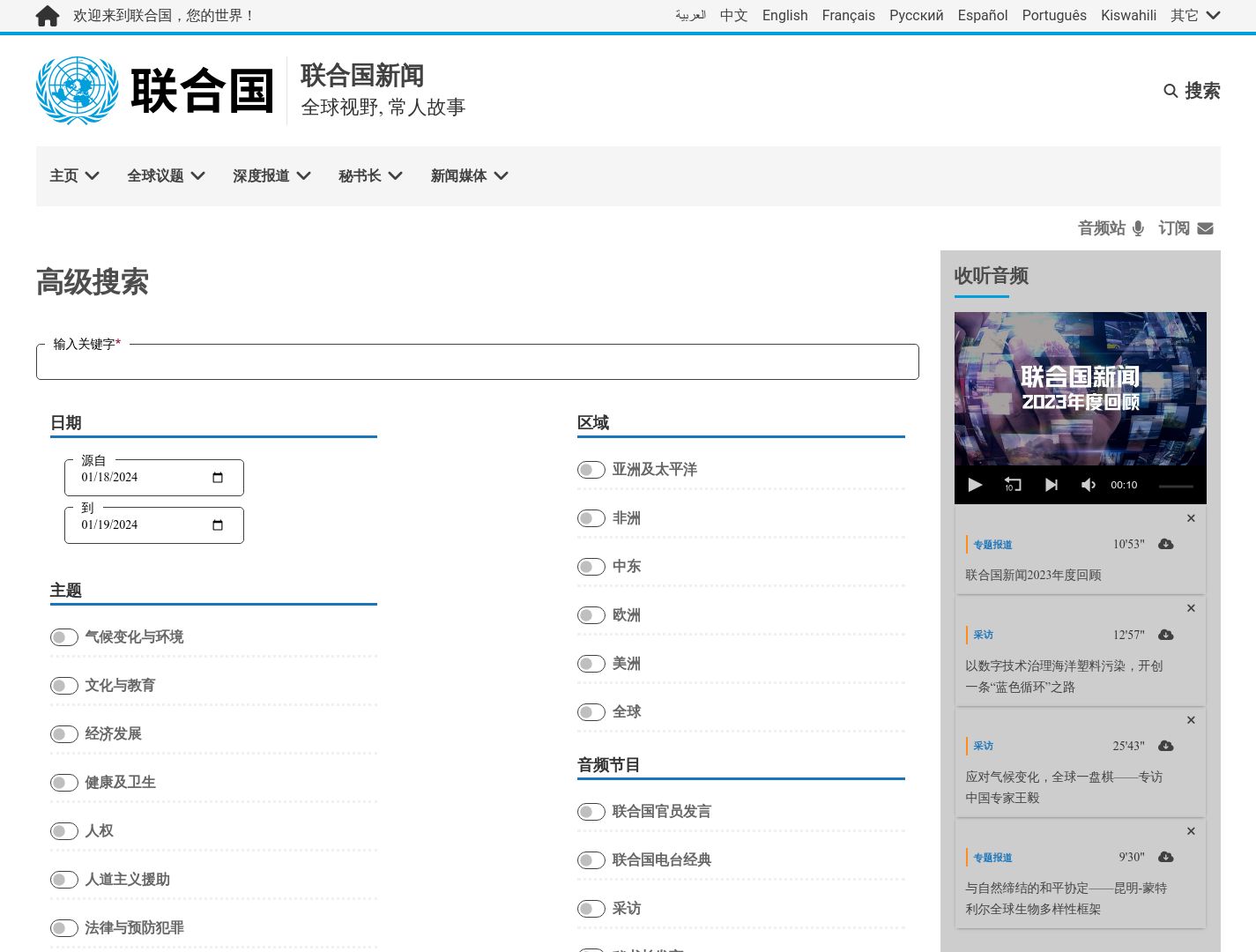Click the 源自 start date field
The image size is (1256, 952).
click(x=154, y=478)
